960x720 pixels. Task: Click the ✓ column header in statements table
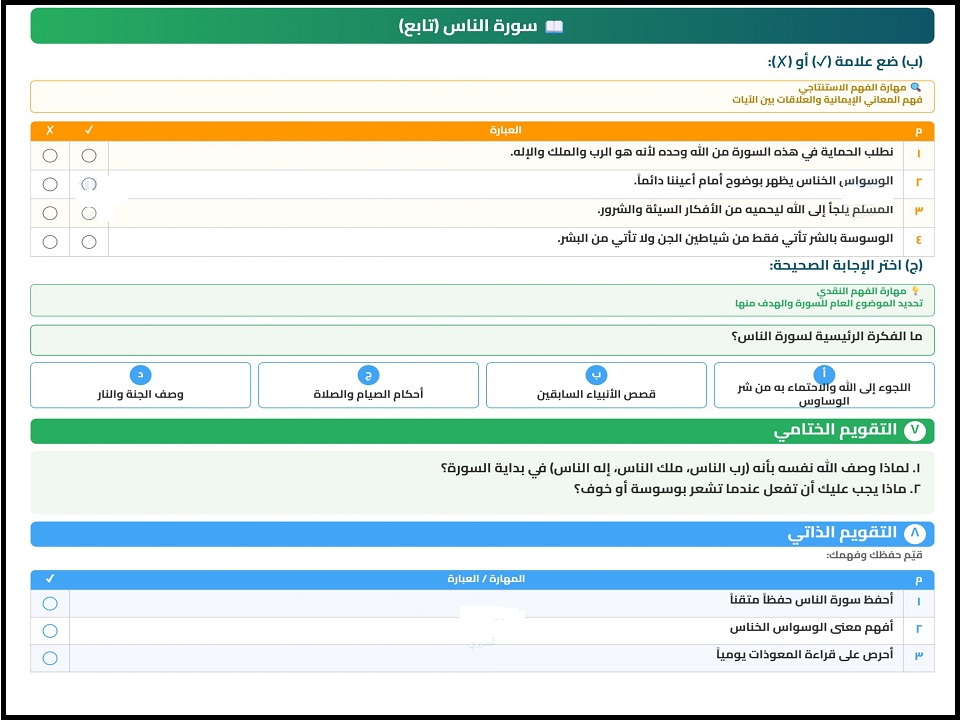click(89, 130)
